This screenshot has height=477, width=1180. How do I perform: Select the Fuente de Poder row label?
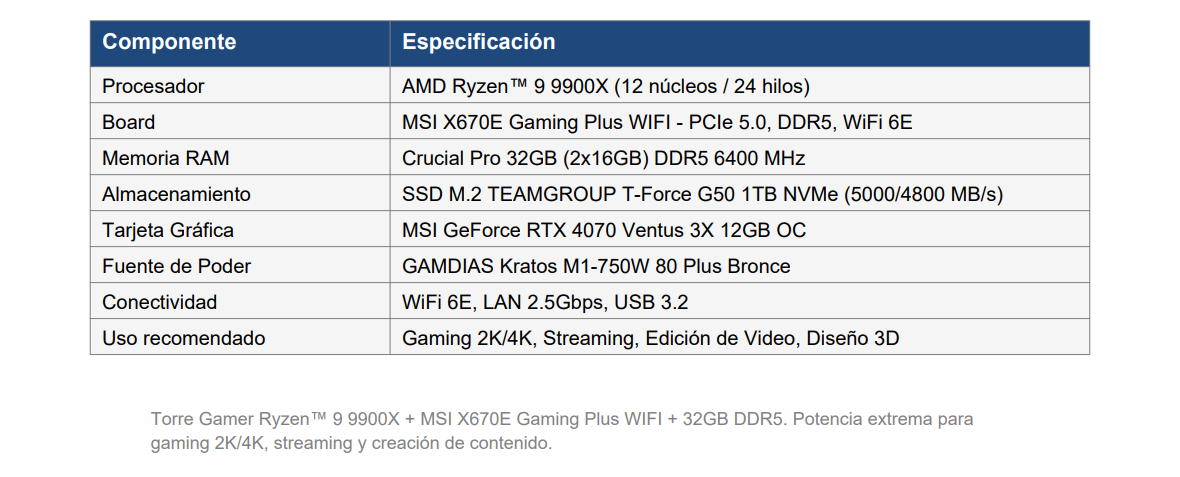pos(240,266)
